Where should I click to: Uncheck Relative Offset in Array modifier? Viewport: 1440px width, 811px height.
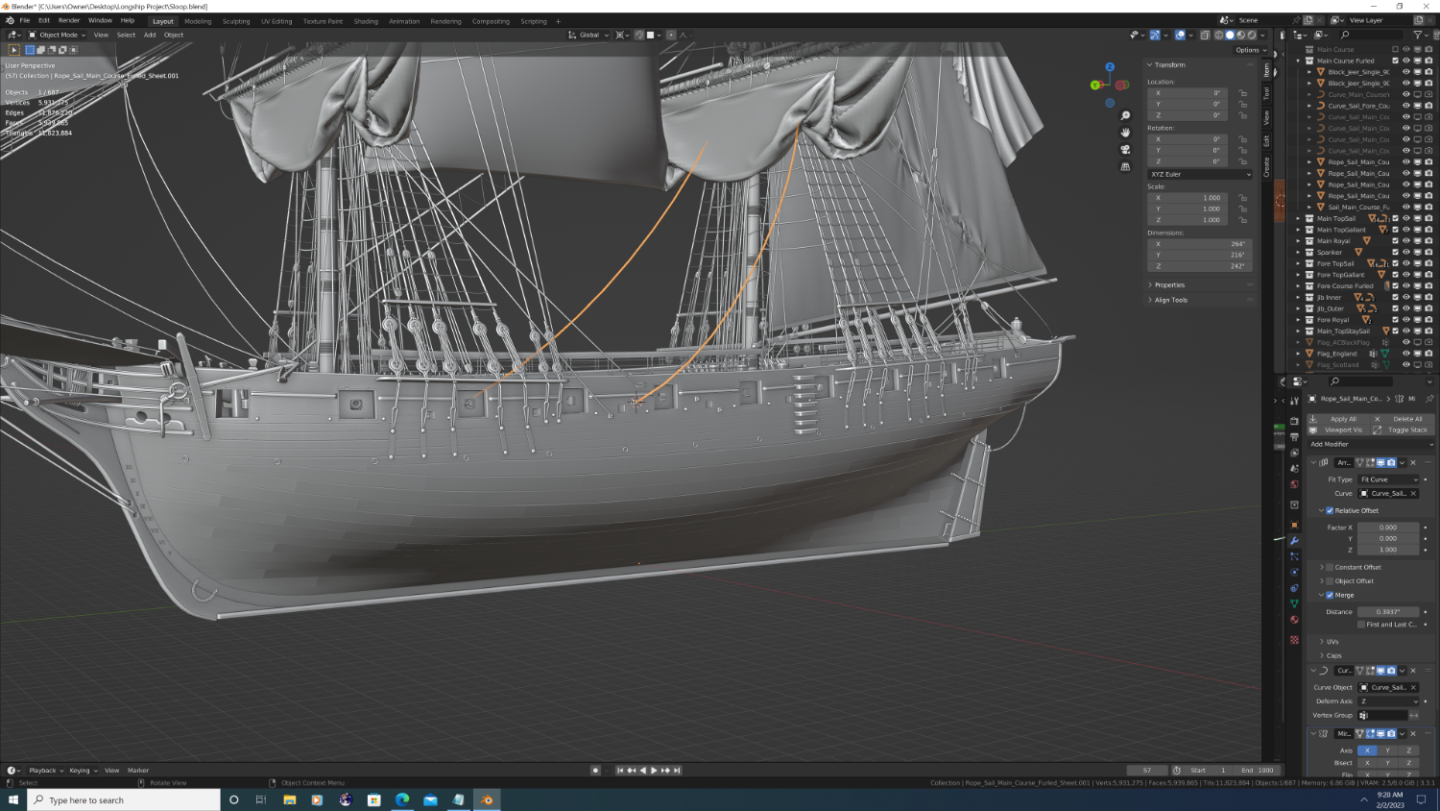pyautogui.click(x=1329, y=510)
